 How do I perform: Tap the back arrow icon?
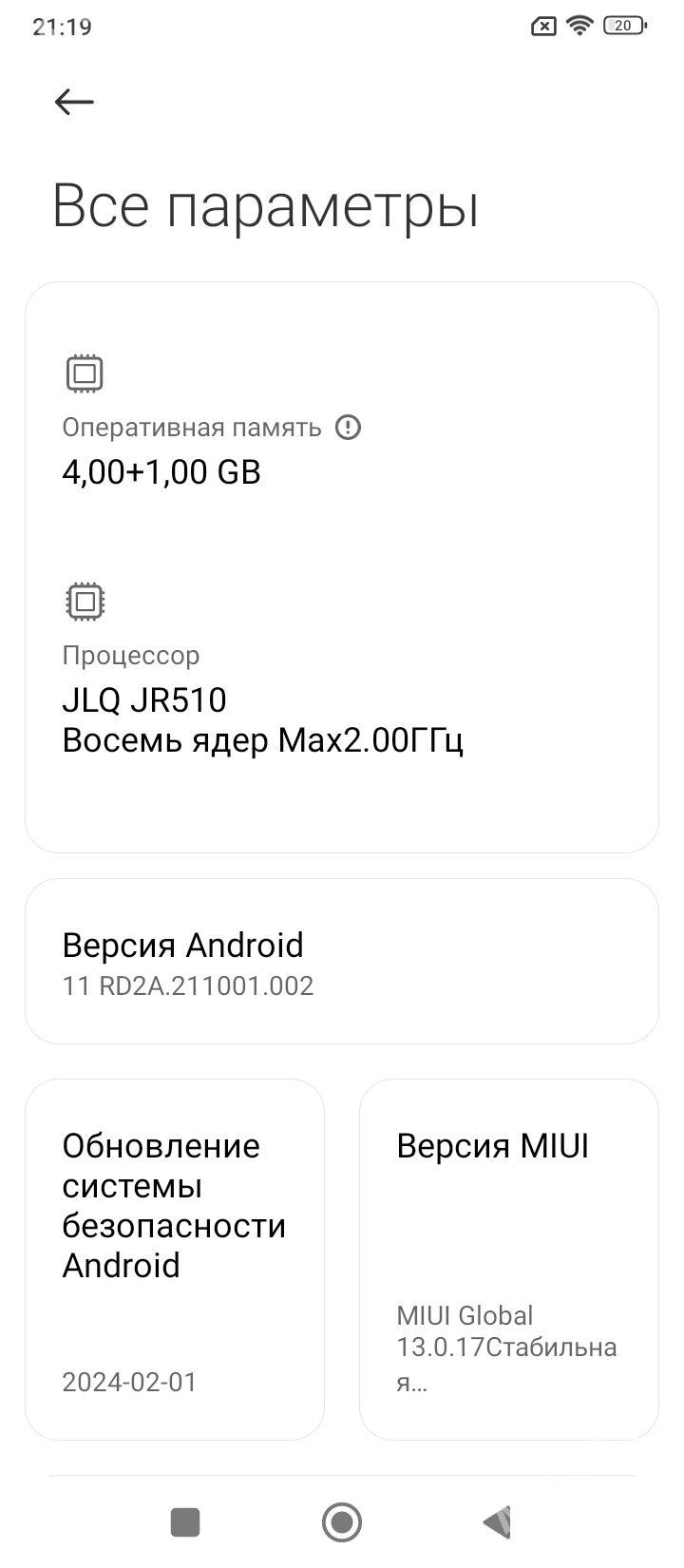click(x=74, y=102)
